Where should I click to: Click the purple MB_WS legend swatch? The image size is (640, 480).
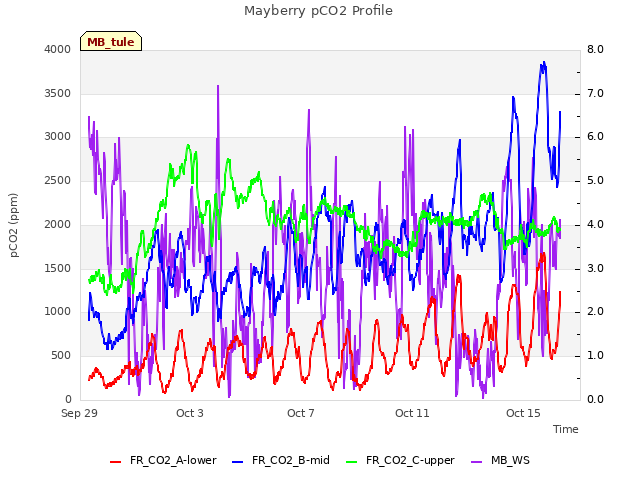(476, 462)
